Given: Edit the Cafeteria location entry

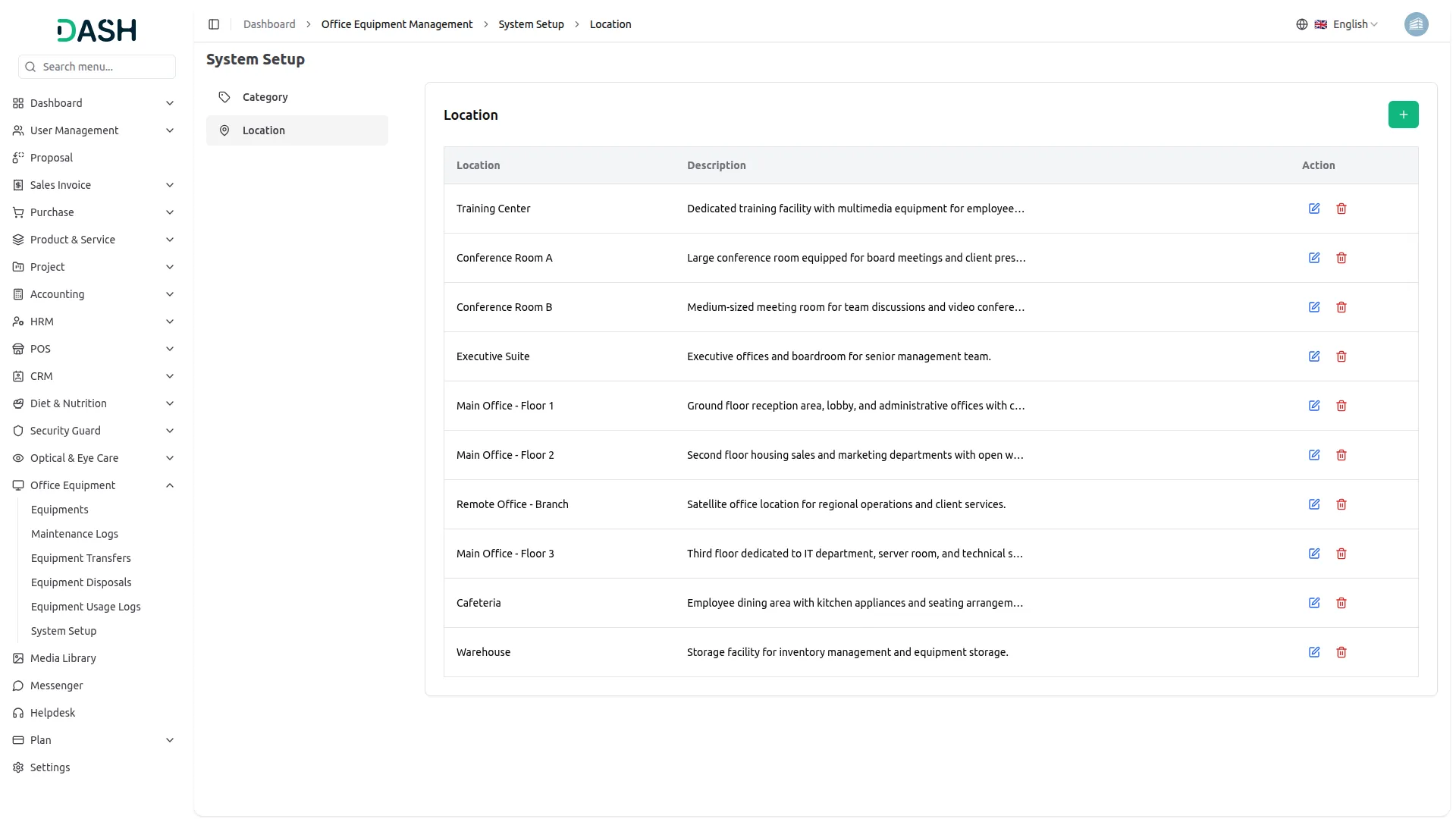Looking at the screenshot, I should [x=1314, y=603].
